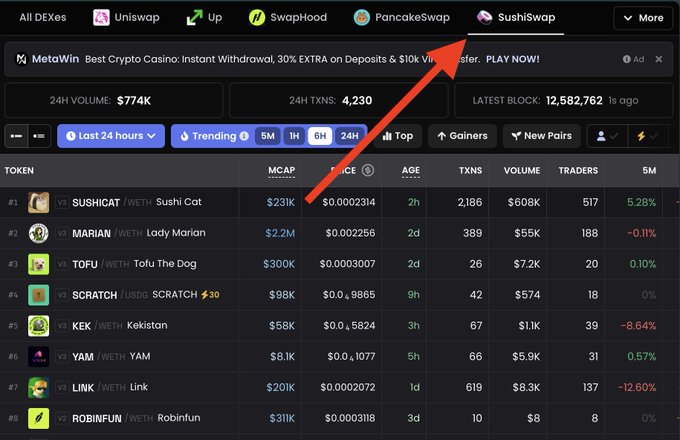Show Gainers list
The width and height of the screenshot is (680, 440).
(x=462, y=136)
